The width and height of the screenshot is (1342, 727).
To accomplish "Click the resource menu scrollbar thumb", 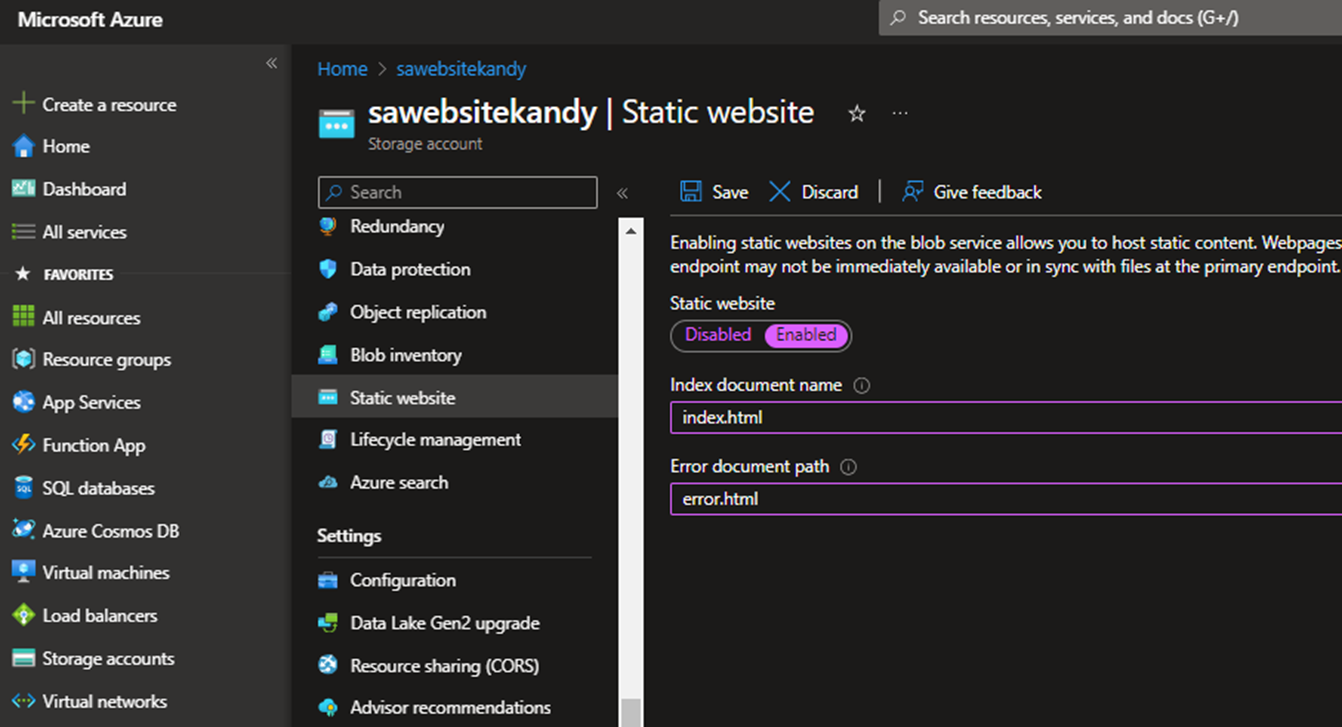I will 630,712.
